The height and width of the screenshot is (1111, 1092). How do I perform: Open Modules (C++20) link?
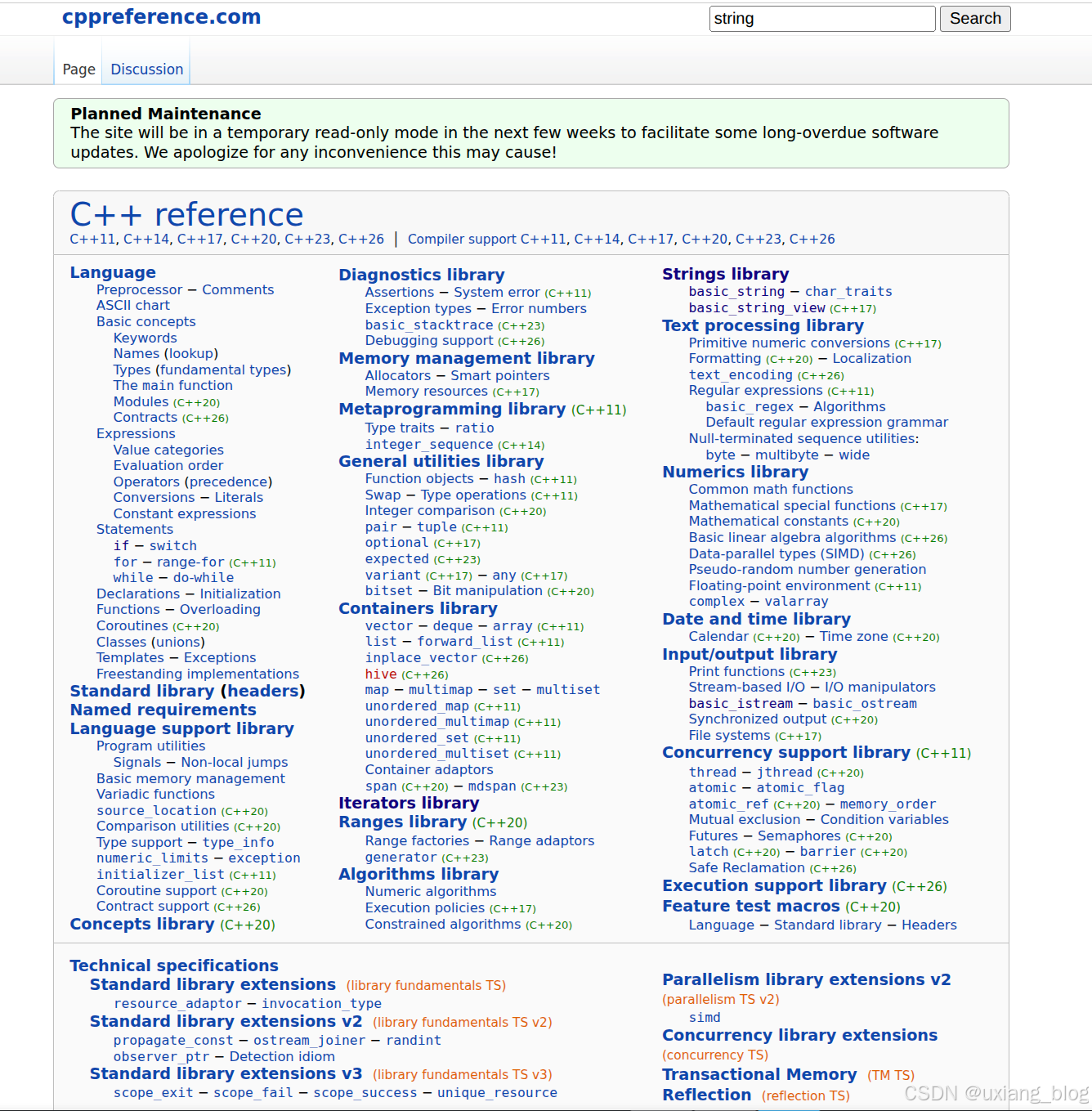[x=141, y=401]
